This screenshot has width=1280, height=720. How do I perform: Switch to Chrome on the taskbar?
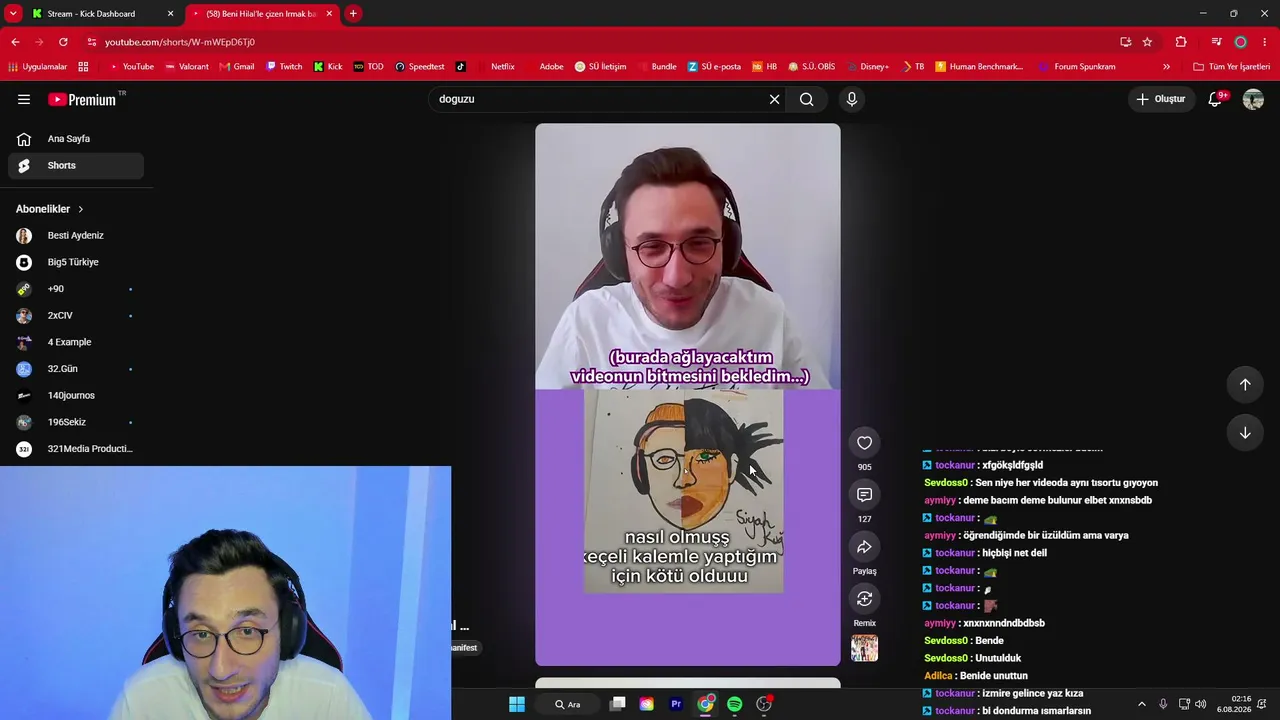pos(706,704)
